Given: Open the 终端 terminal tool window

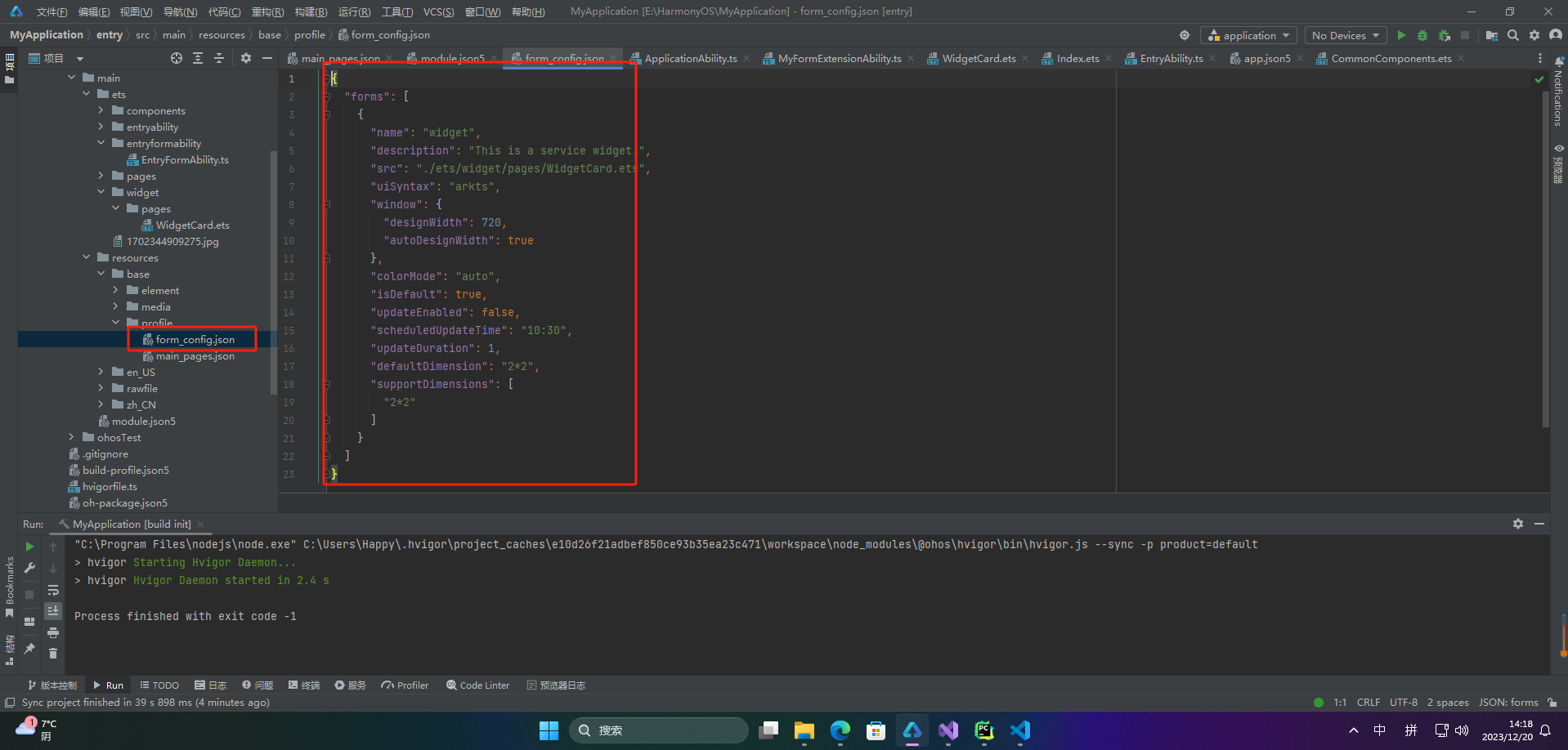Looking at the screenshot, I should point(302,685).
